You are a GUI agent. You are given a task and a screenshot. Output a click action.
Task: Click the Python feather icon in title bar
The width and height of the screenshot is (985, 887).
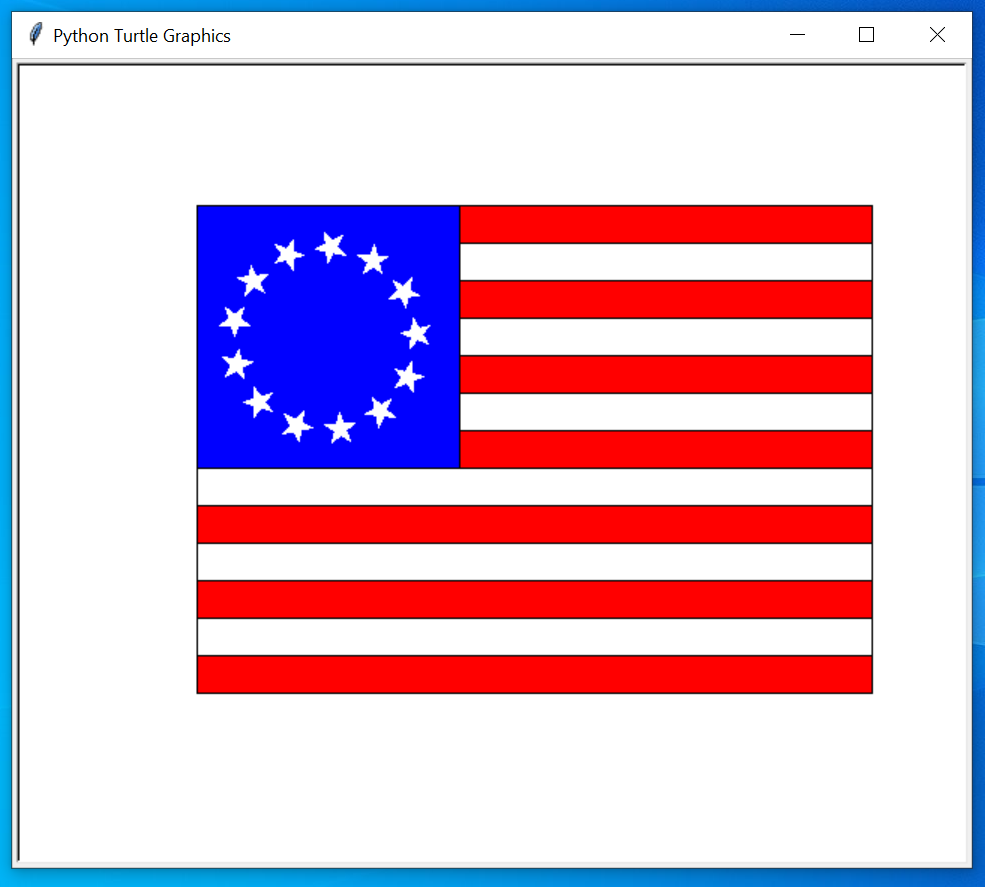click(33, 33)
